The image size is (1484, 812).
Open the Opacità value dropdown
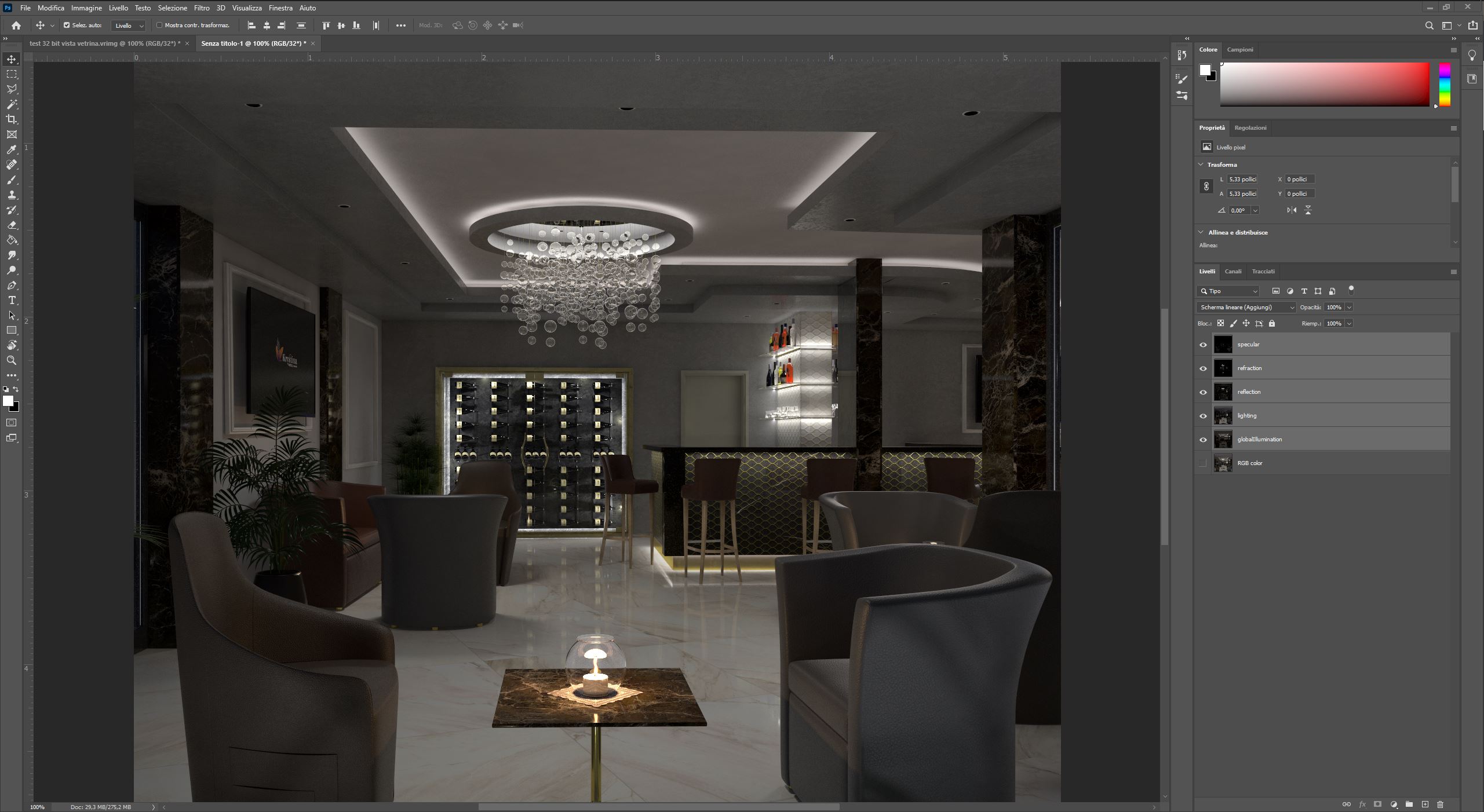[1349, 308]
